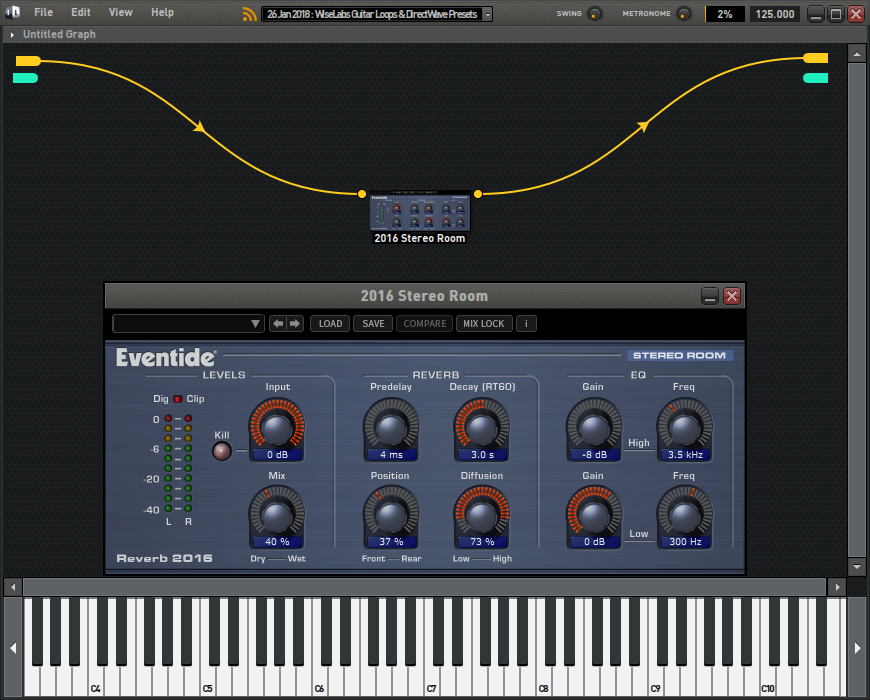The image size is (870, 700).
Task: Click the 4 ms Predelay value field
Action: 392,455
